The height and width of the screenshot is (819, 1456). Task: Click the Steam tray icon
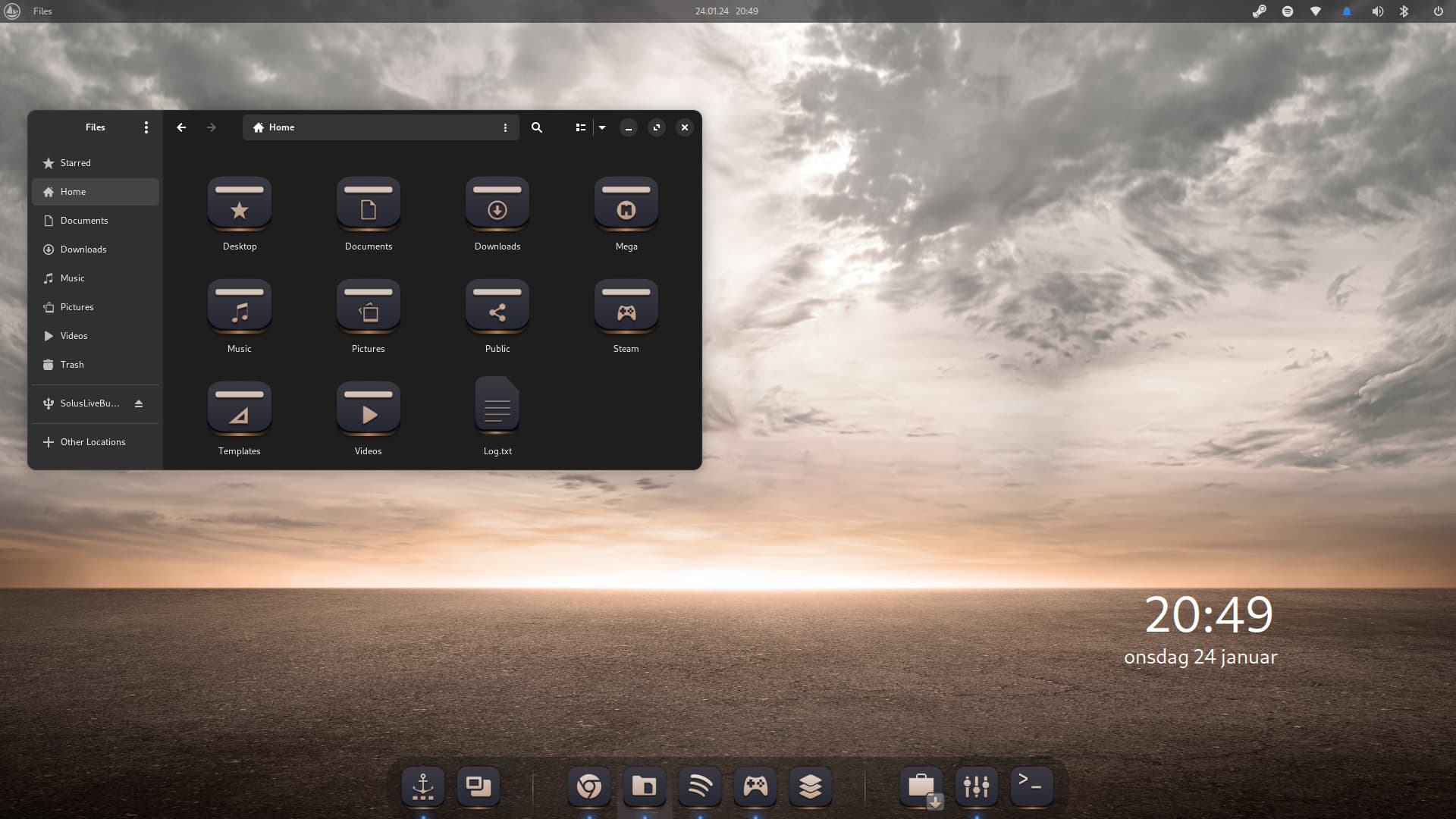pos(1260,11)
